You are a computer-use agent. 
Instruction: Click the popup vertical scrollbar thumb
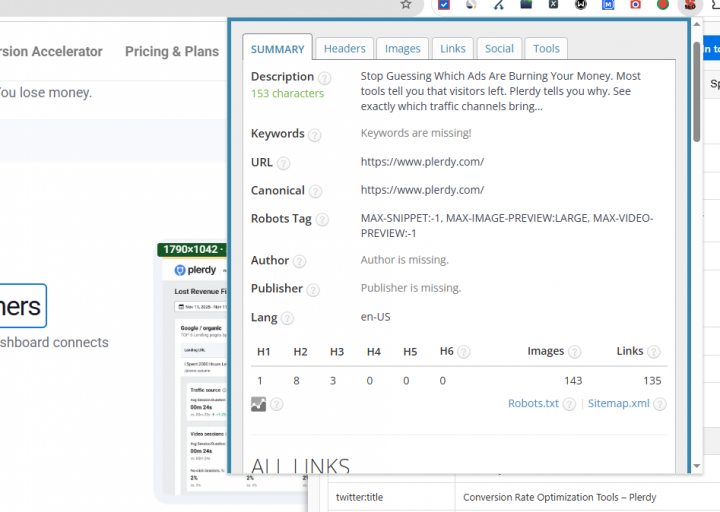tap(697, 92)
